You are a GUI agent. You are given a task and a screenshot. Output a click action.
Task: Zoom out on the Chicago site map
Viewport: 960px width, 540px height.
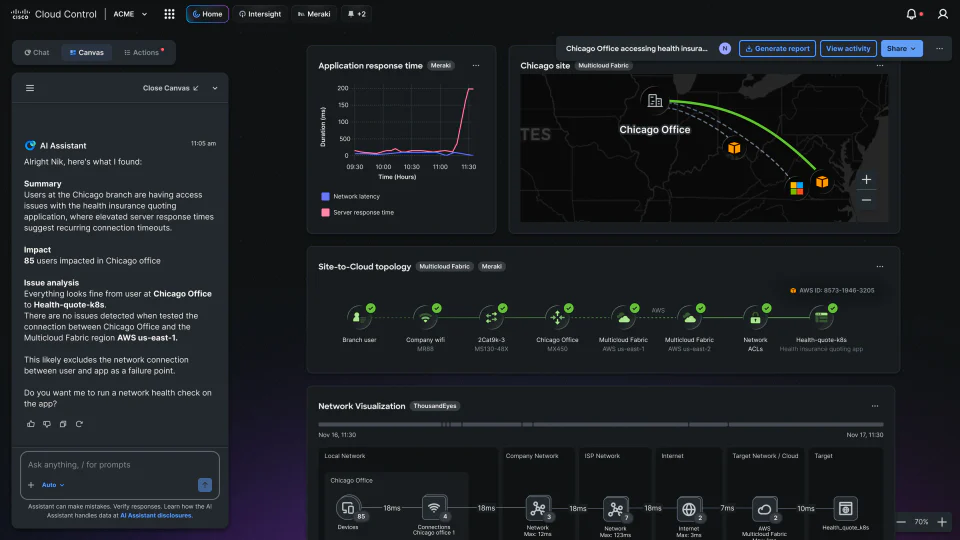pos(866,200)
